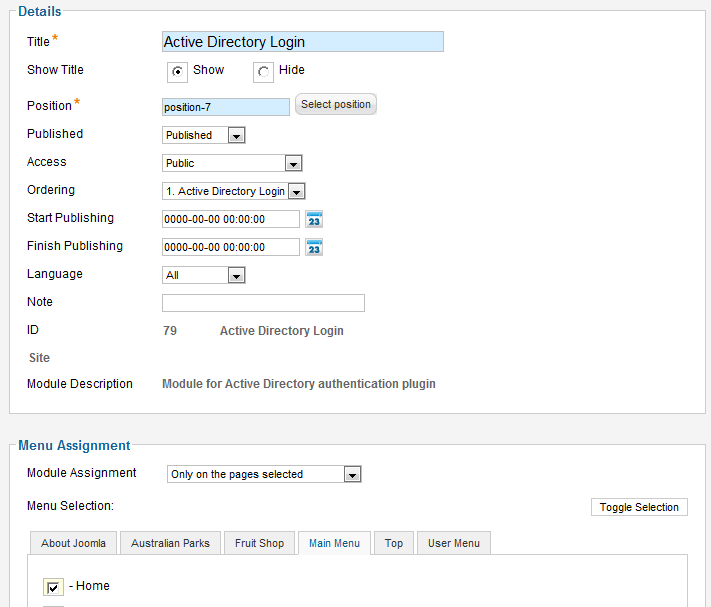
Task: Click the Select position button
Action: pyautogui.click(x=336, y=104)
